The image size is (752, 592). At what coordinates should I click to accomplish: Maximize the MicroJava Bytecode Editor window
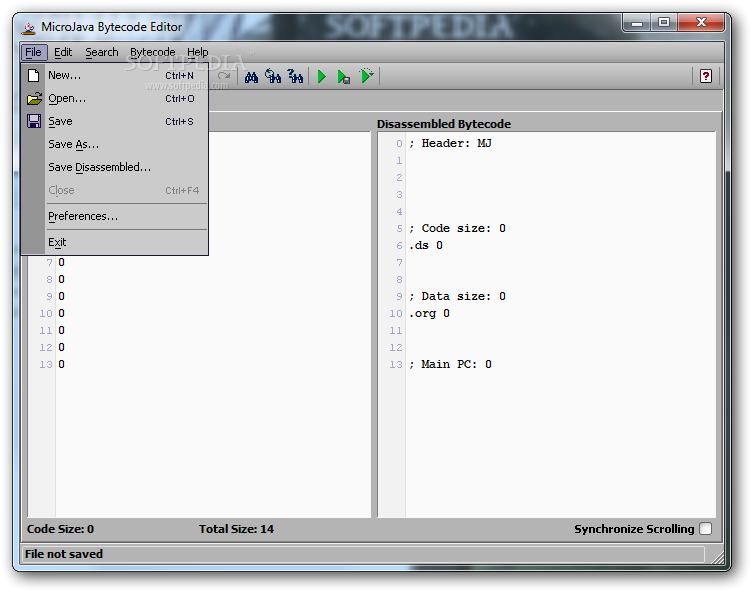664,23
